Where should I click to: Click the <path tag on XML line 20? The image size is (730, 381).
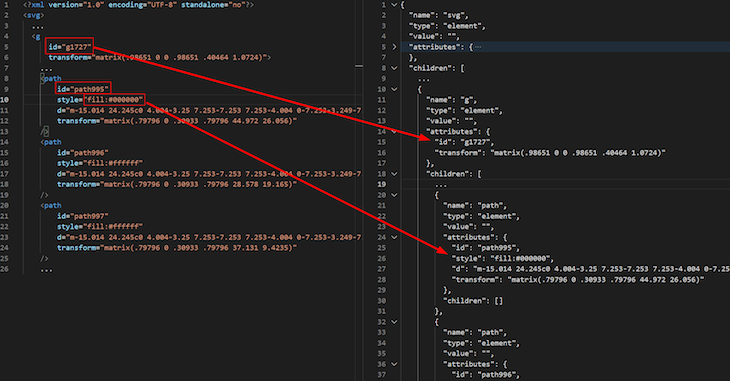point(51,205)
